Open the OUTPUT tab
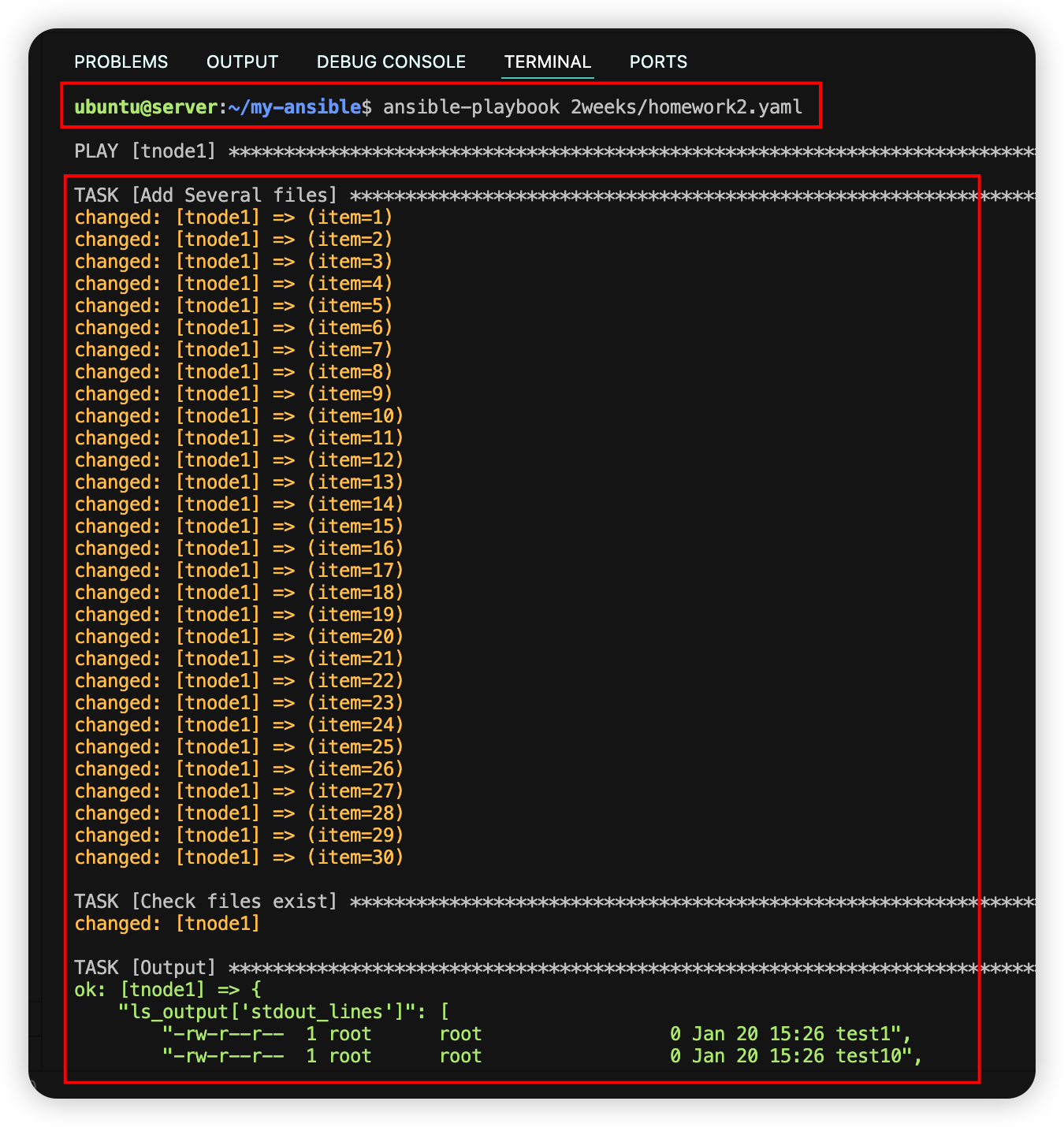Screen dimensions: 1064x1127 tap(242, 61)
